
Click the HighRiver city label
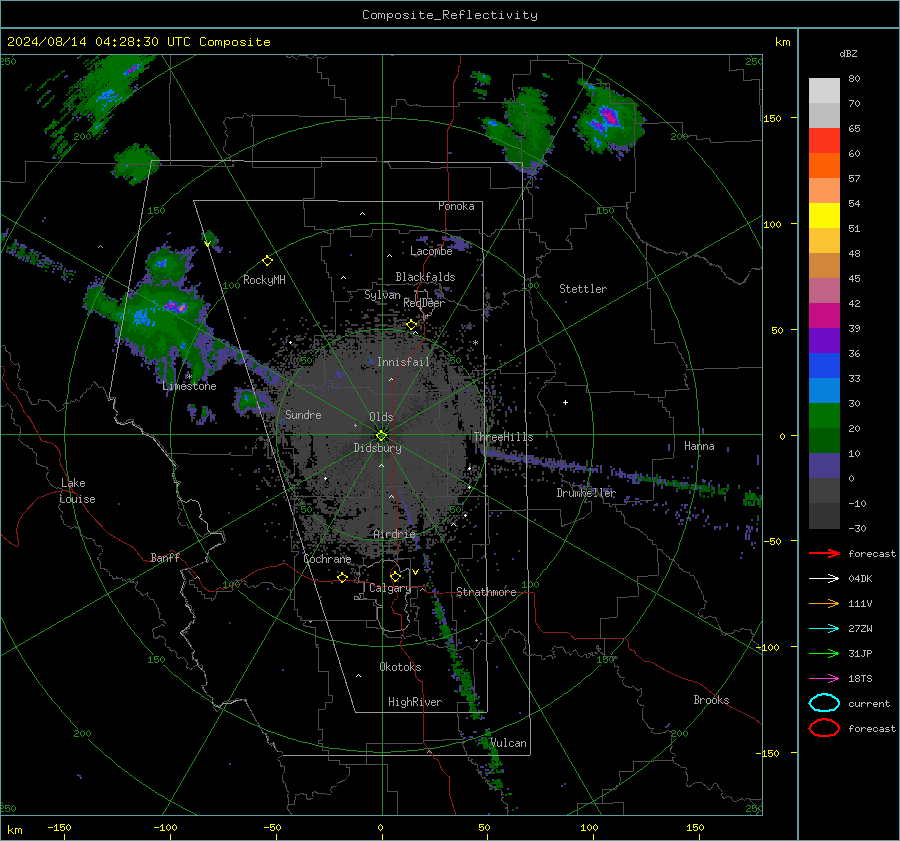(x=415, y=702)
